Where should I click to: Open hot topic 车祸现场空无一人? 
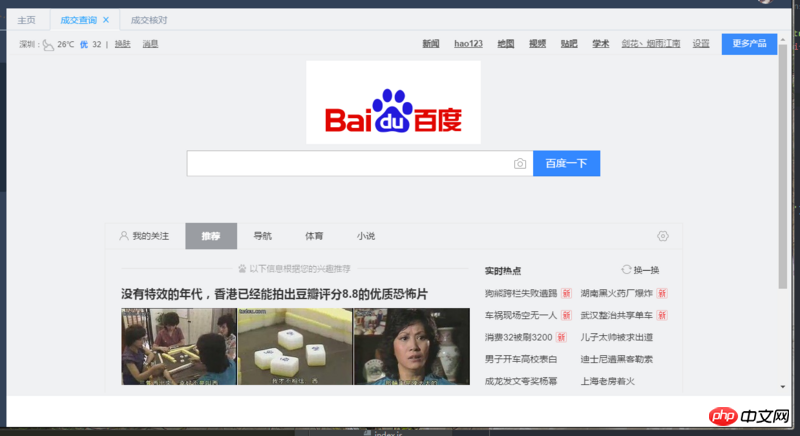(521, 315)
